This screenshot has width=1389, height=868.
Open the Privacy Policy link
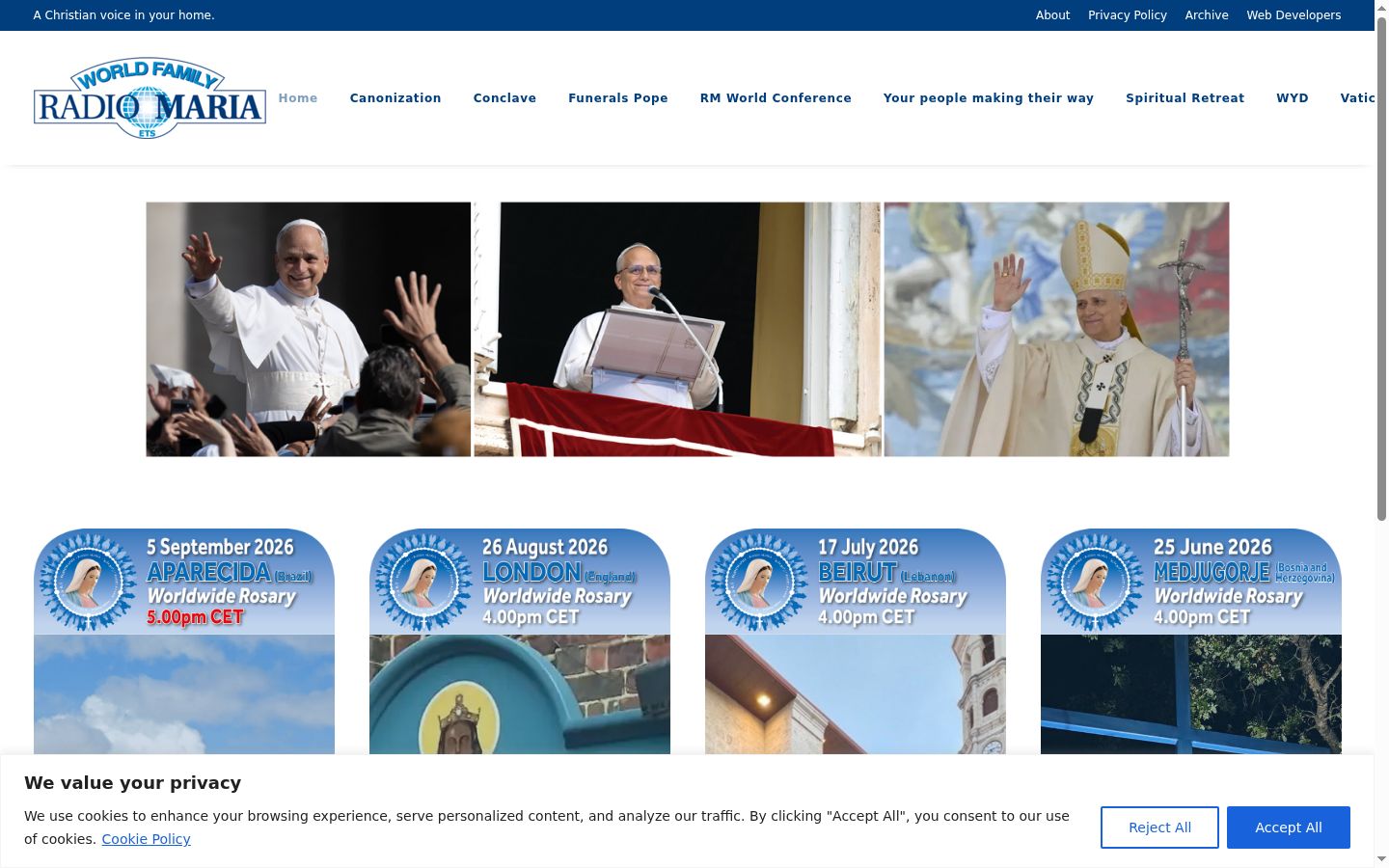(x=1127, y=15)
